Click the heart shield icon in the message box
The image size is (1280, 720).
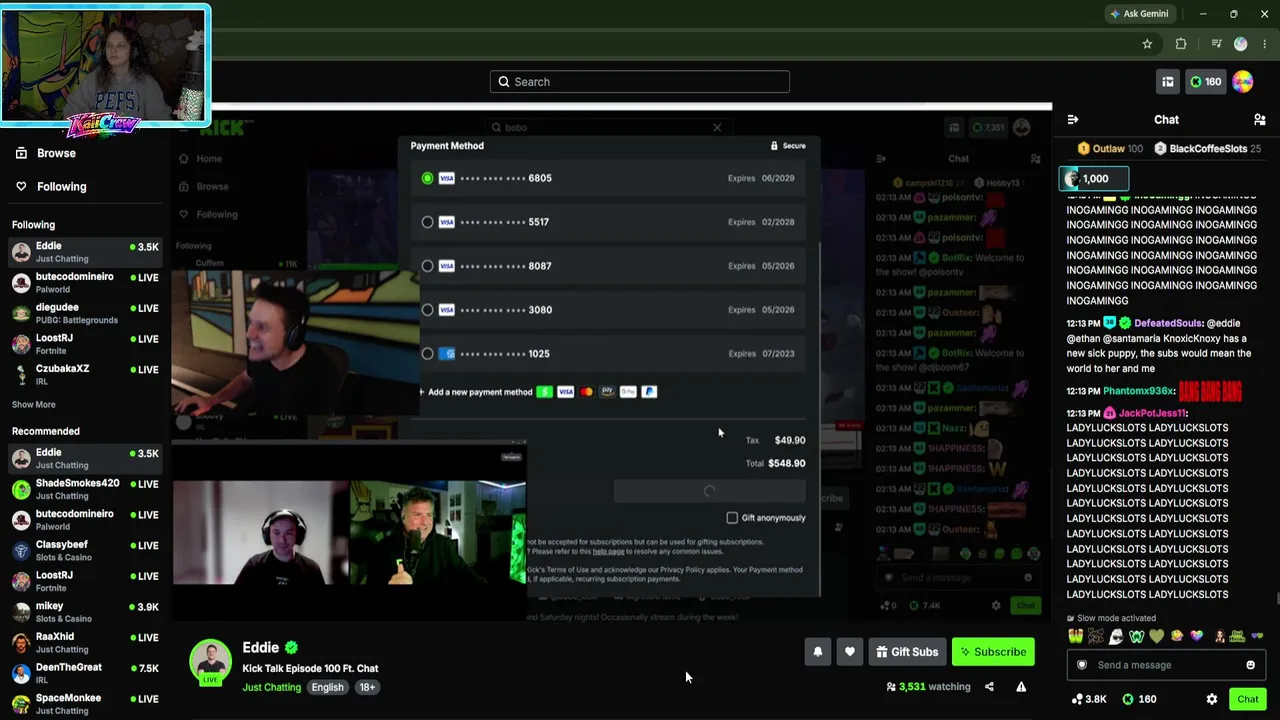click(x=1081, y=665)
